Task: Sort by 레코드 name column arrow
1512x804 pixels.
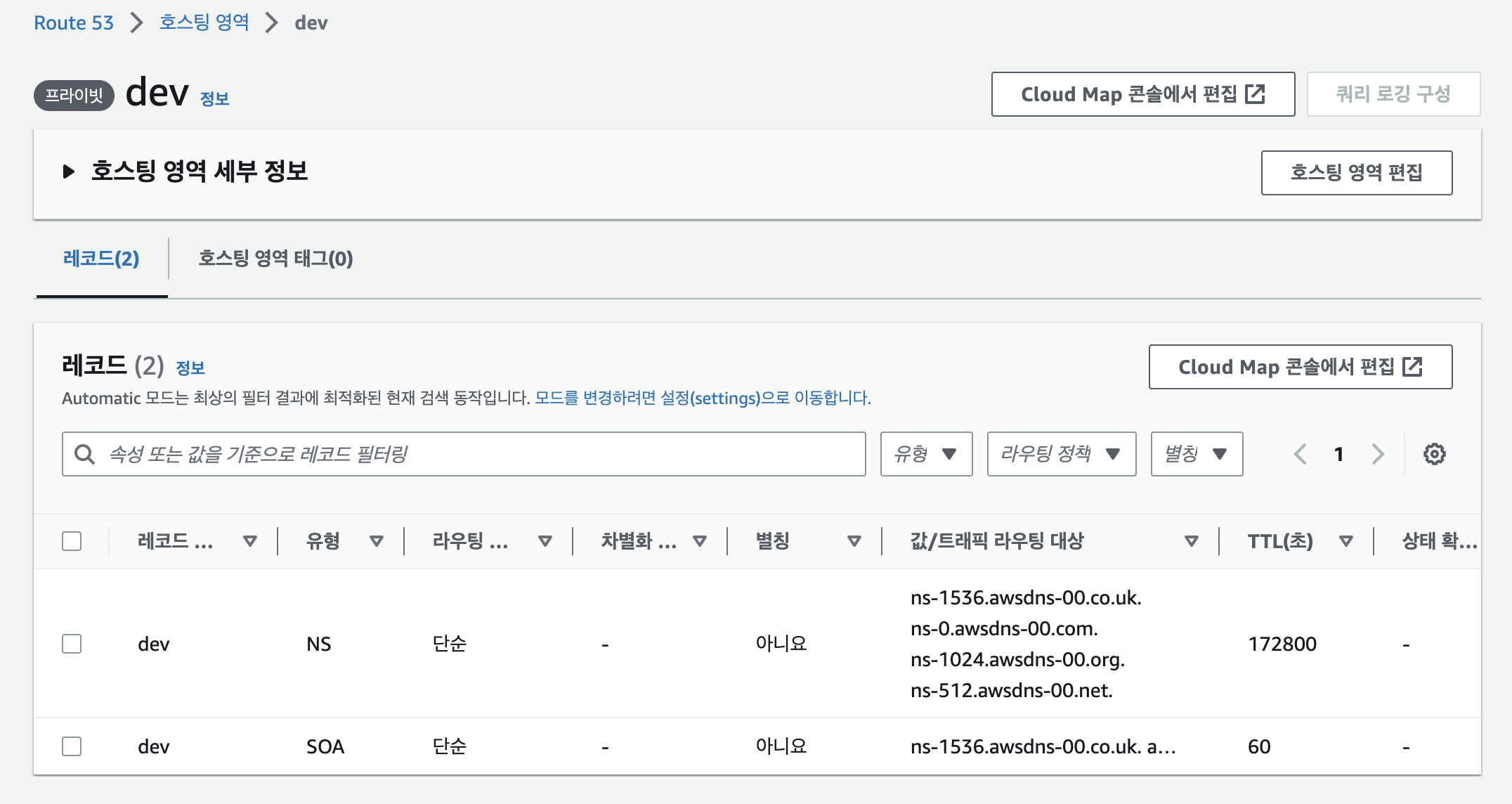Action: (249, 541)
